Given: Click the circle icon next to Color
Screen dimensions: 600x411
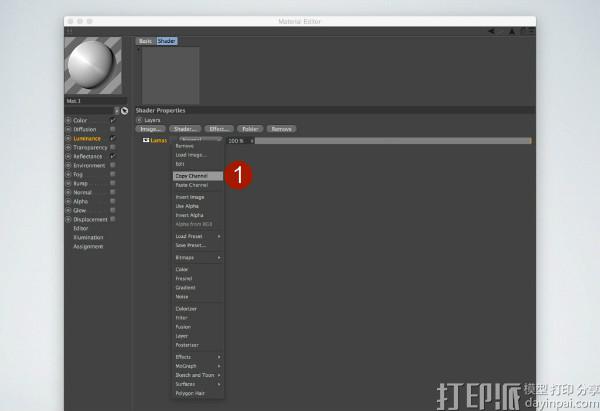Looking at the screenshot, I should click(68, 120).
